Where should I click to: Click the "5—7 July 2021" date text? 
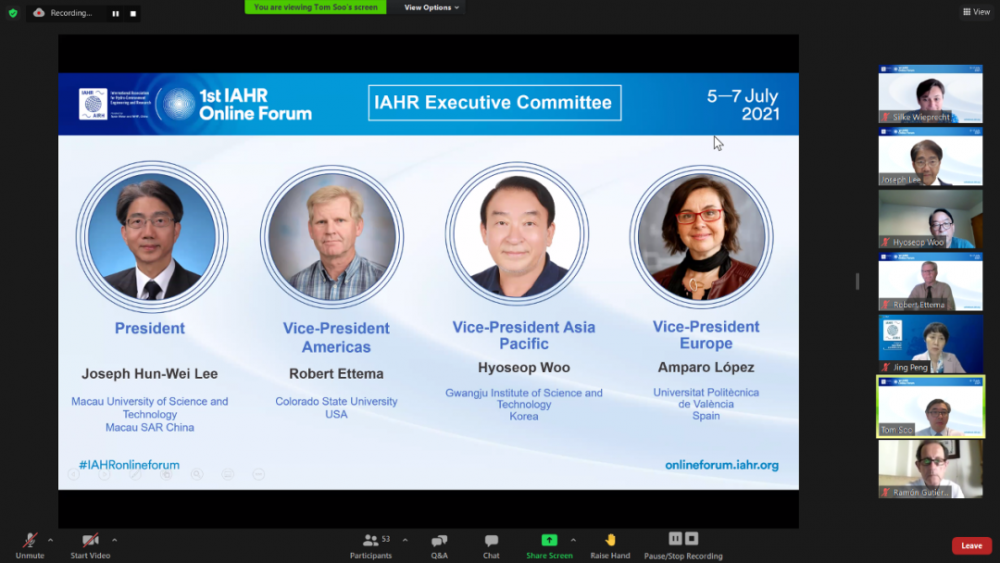click(742, 105)
